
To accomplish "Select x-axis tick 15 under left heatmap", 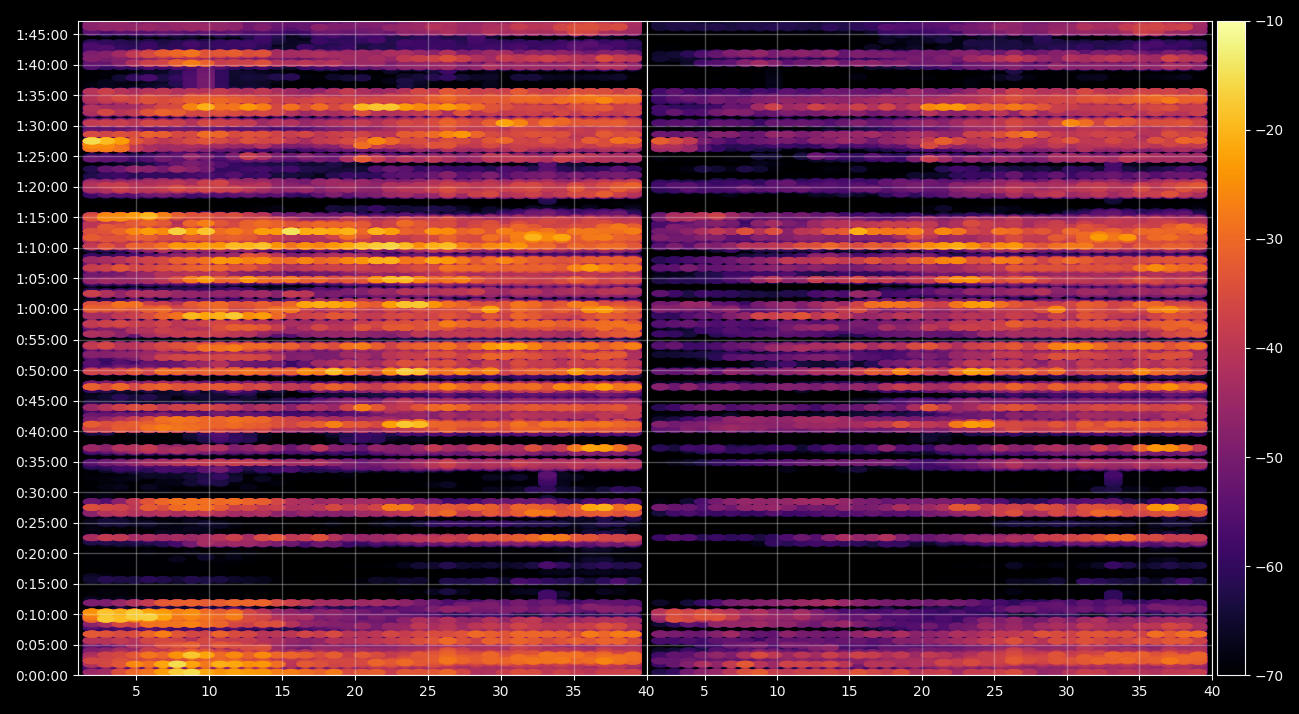I will pyautogui.click(x=282, y=691).
